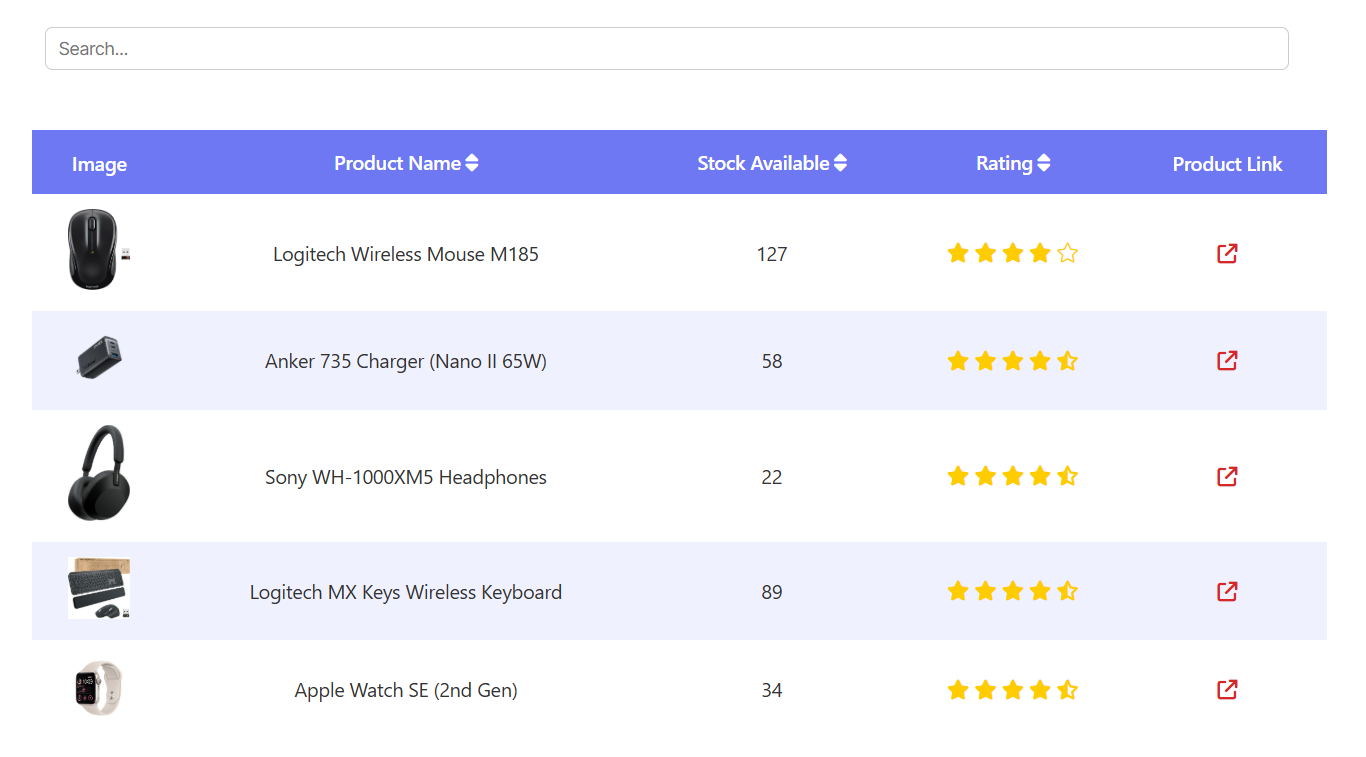Click stock value 127
The image size is (1366, 757).
[x=772, y=254]
